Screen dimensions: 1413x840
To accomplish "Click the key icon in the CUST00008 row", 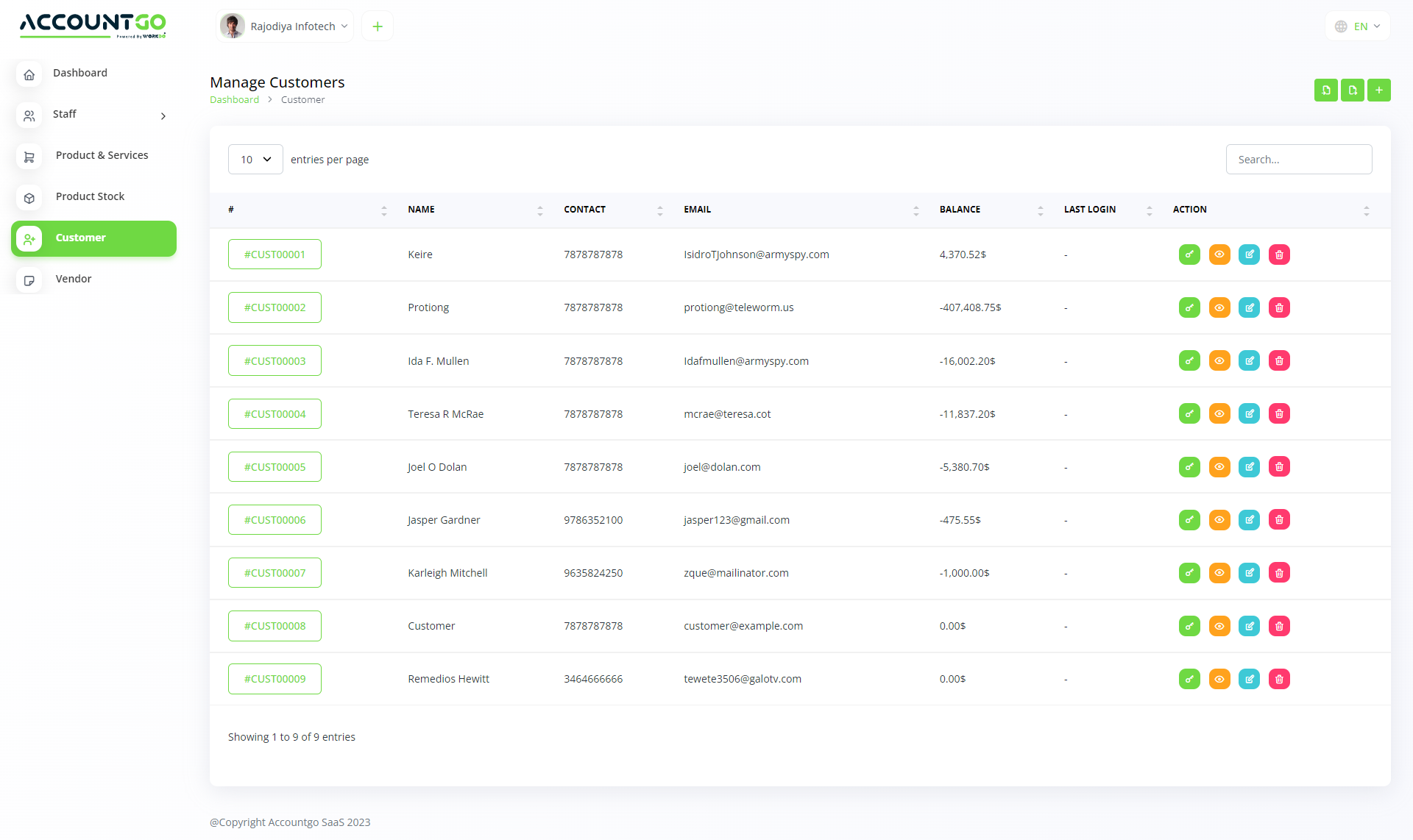I will [1189, 626].
